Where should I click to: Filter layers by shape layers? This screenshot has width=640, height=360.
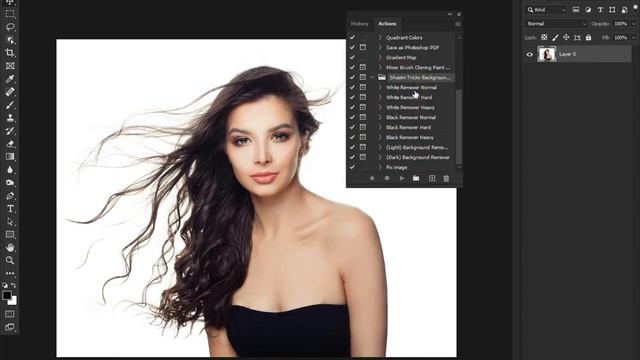click(612, 10)
